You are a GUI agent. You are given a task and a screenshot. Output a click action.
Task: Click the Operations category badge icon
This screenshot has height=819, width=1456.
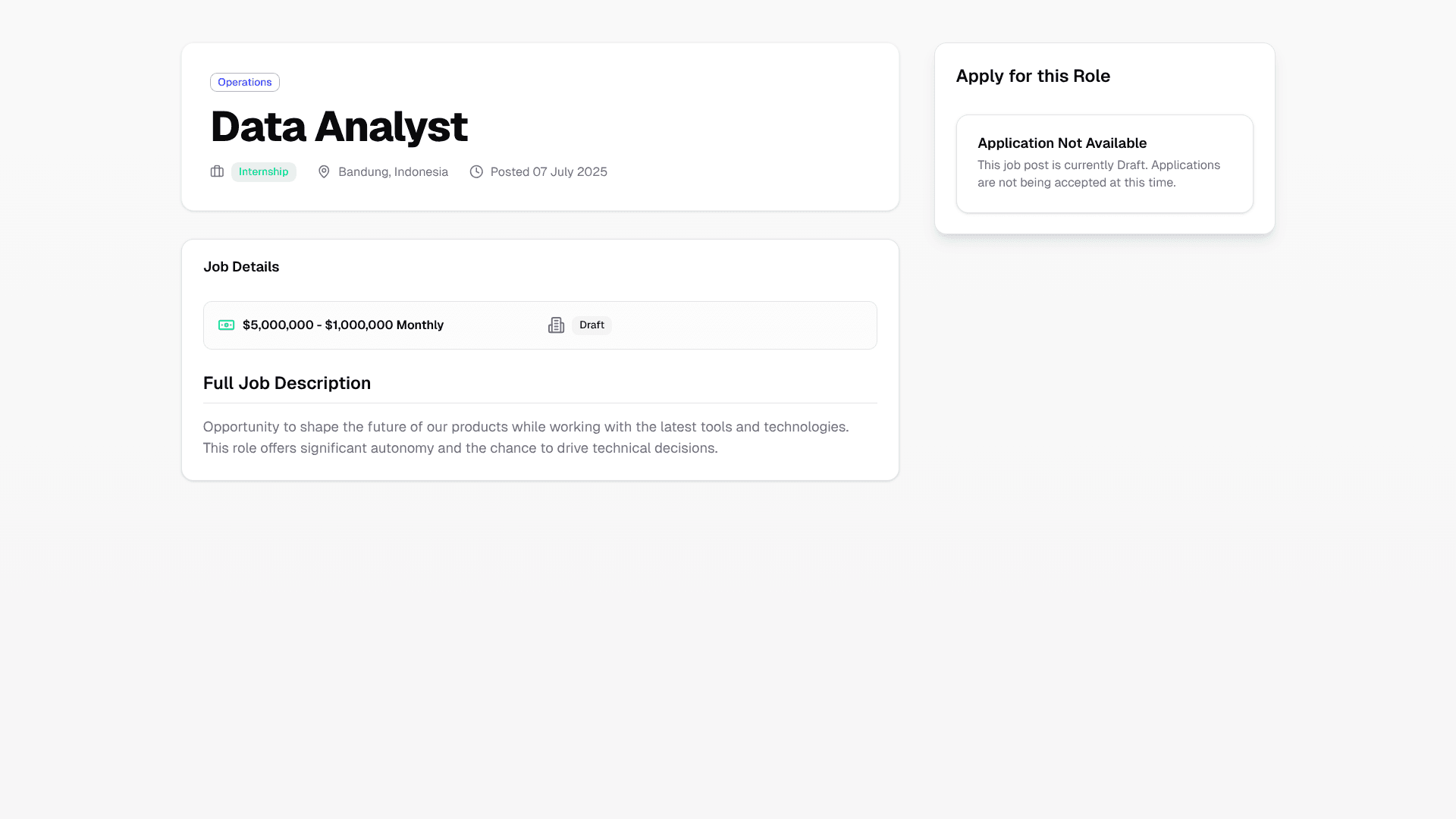click(x=244, y=82)
